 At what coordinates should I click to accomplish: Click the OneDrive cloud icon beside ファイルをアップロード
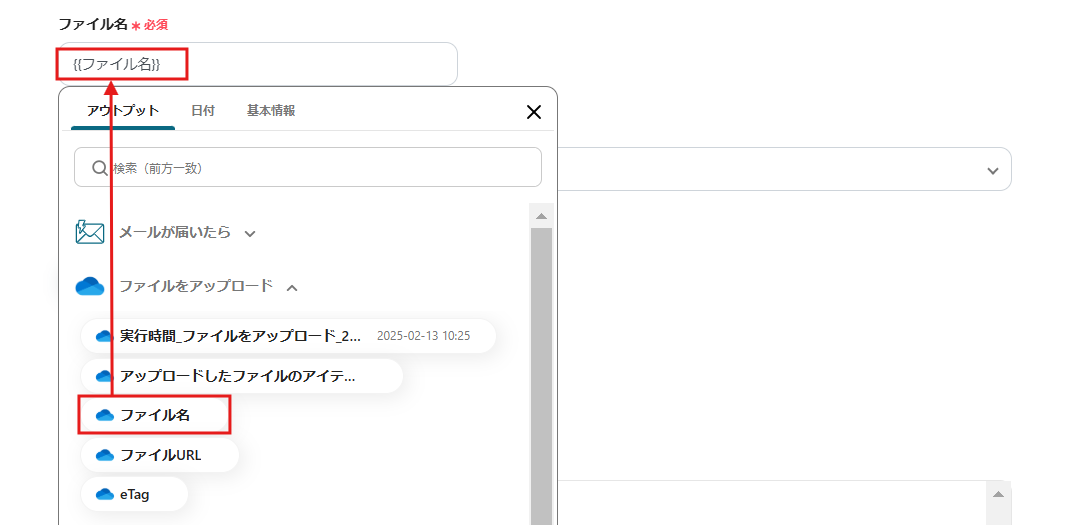(x=90, y=286)
